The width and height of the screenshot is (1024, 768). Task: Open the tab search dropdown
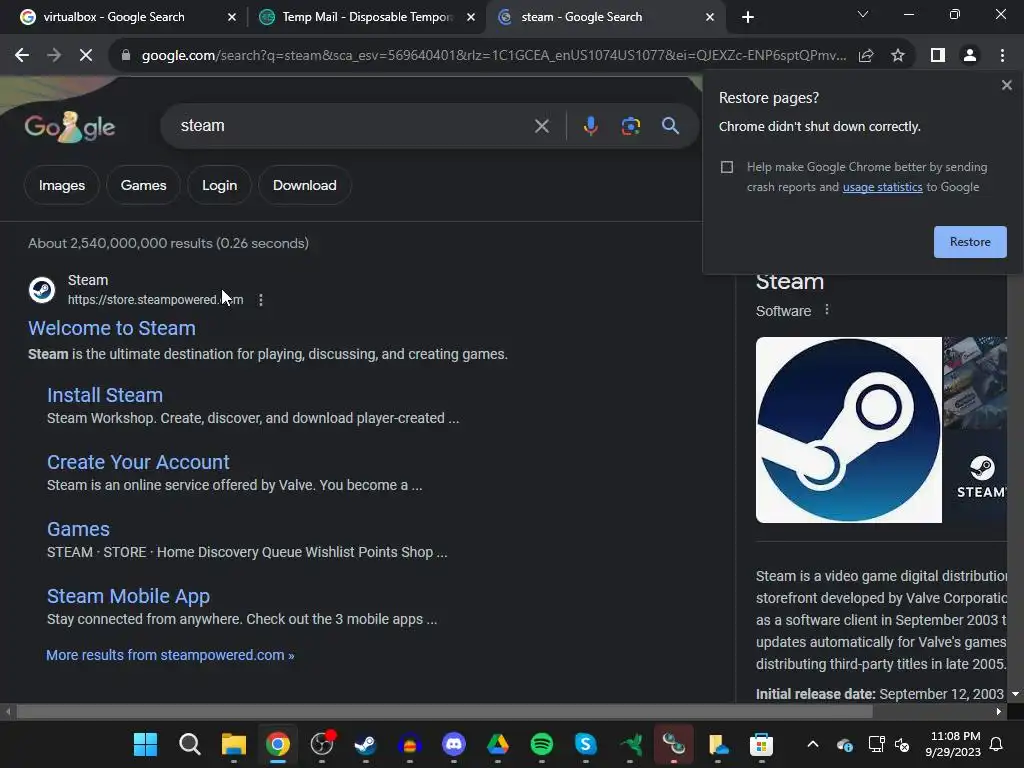point(863,14)
